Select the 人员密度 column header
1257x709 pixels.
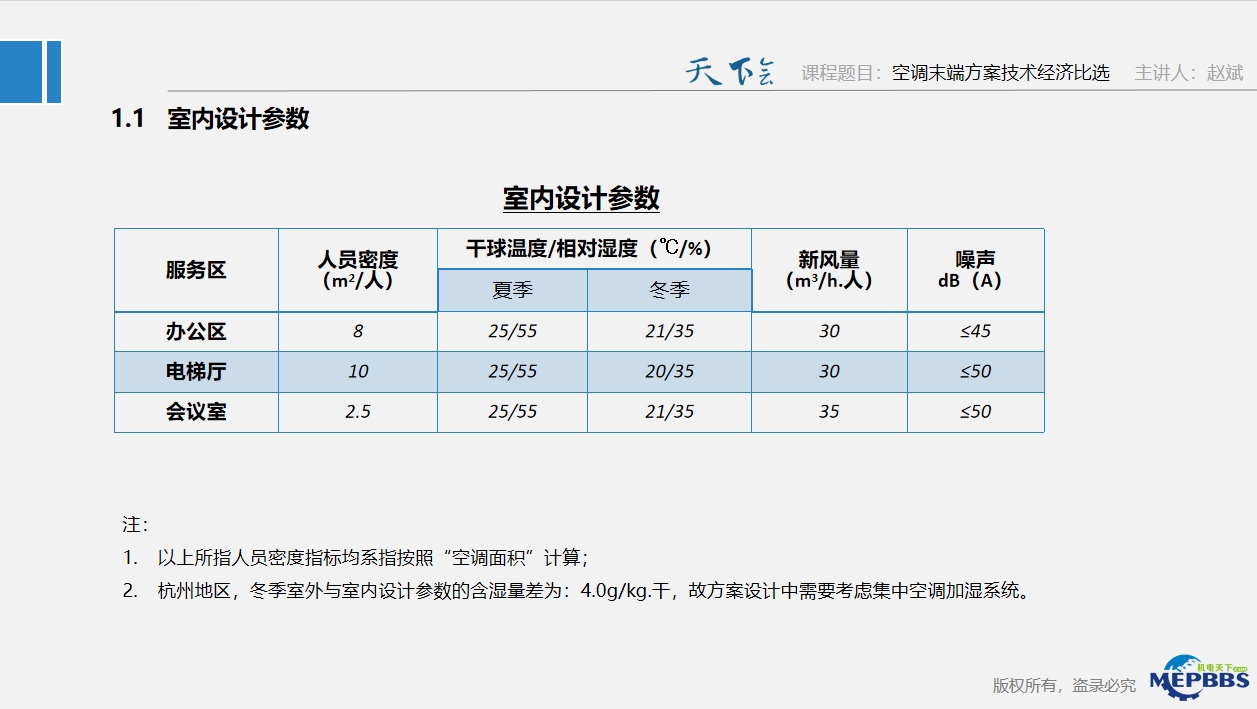coord(358,270)
